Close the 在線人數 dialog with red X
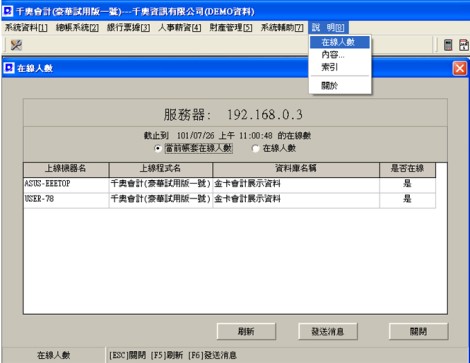This screenshot has width=470, height=363. (460, 68)
